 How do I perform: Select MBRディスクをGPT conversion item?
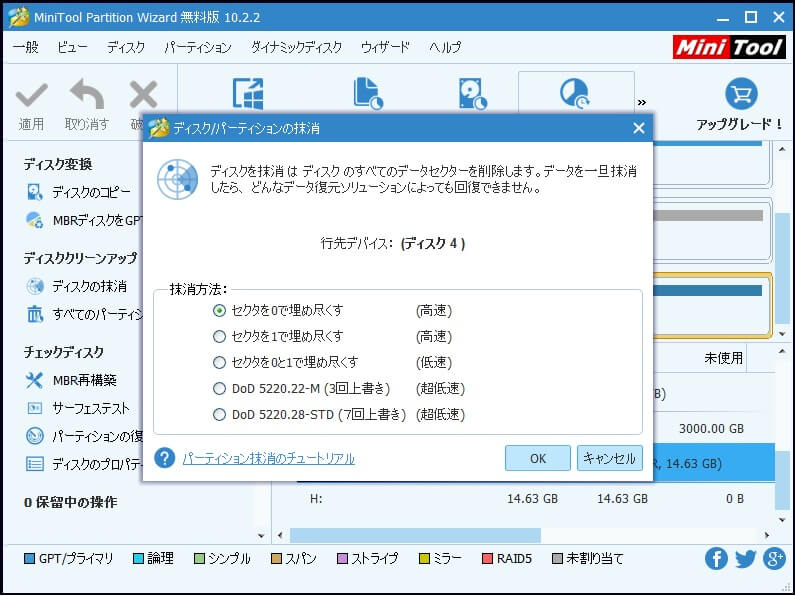(x=84, y=221)
